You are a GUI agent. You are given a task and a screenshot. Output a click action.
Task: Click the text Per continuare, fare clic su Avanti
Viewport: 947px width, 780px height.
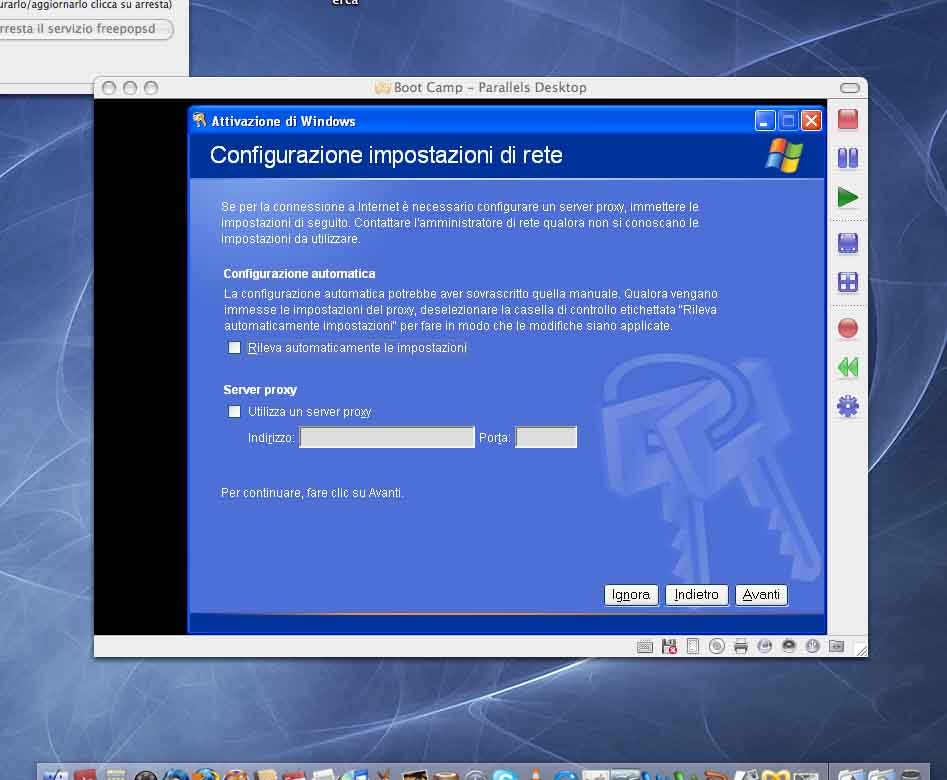[x=312, y=493]
